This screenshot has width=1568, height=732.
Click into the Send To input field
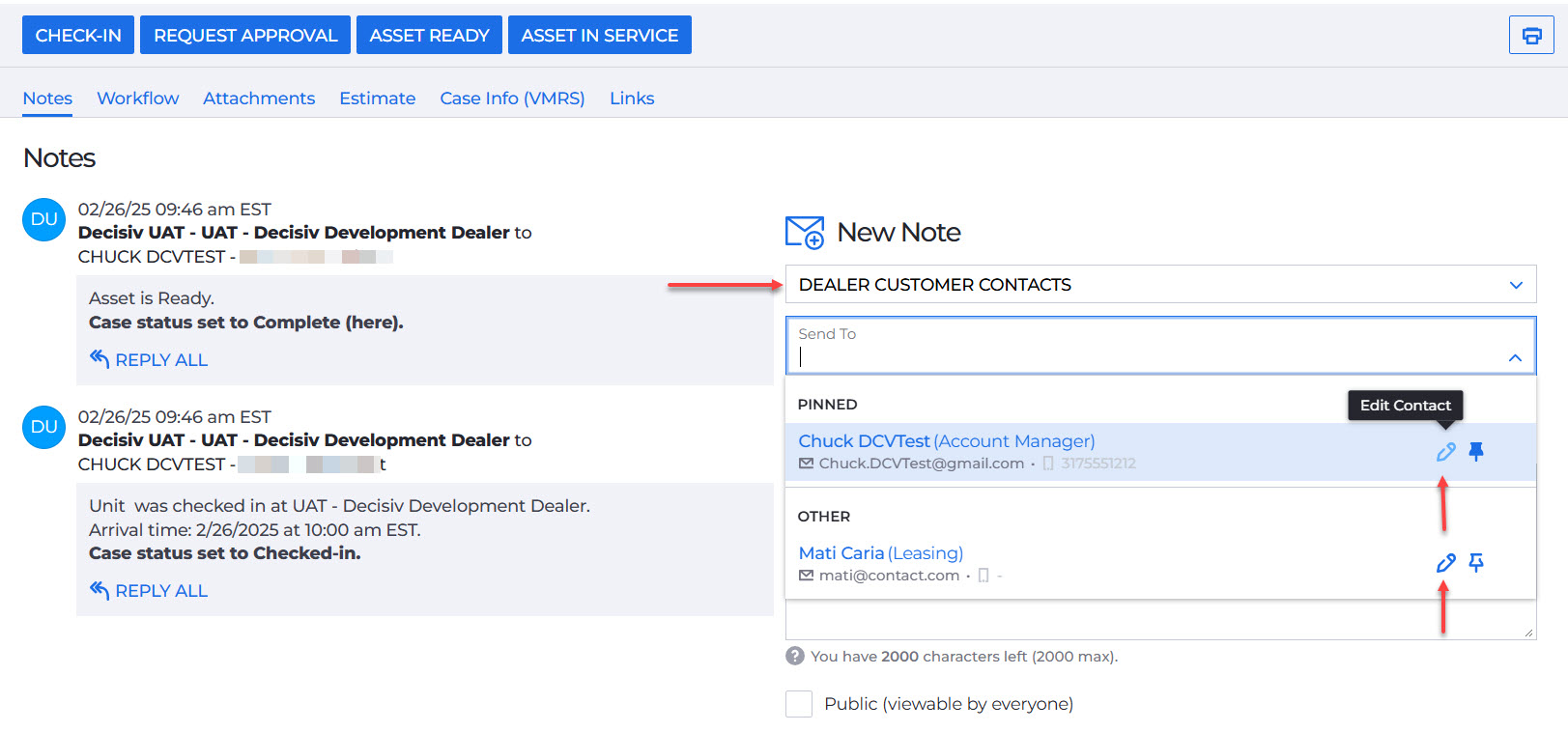tap(1140, 356)
